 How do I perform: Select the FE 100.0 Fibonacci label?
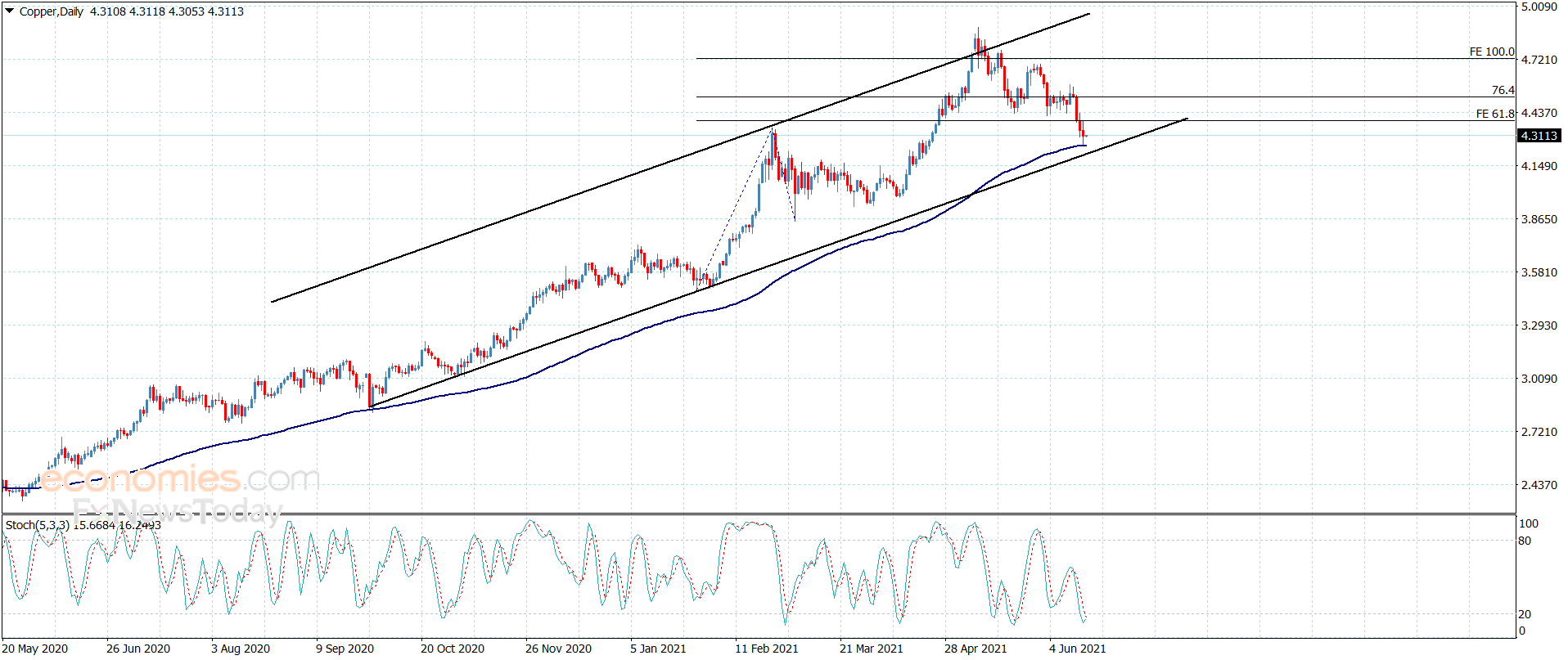[1492, 52]
